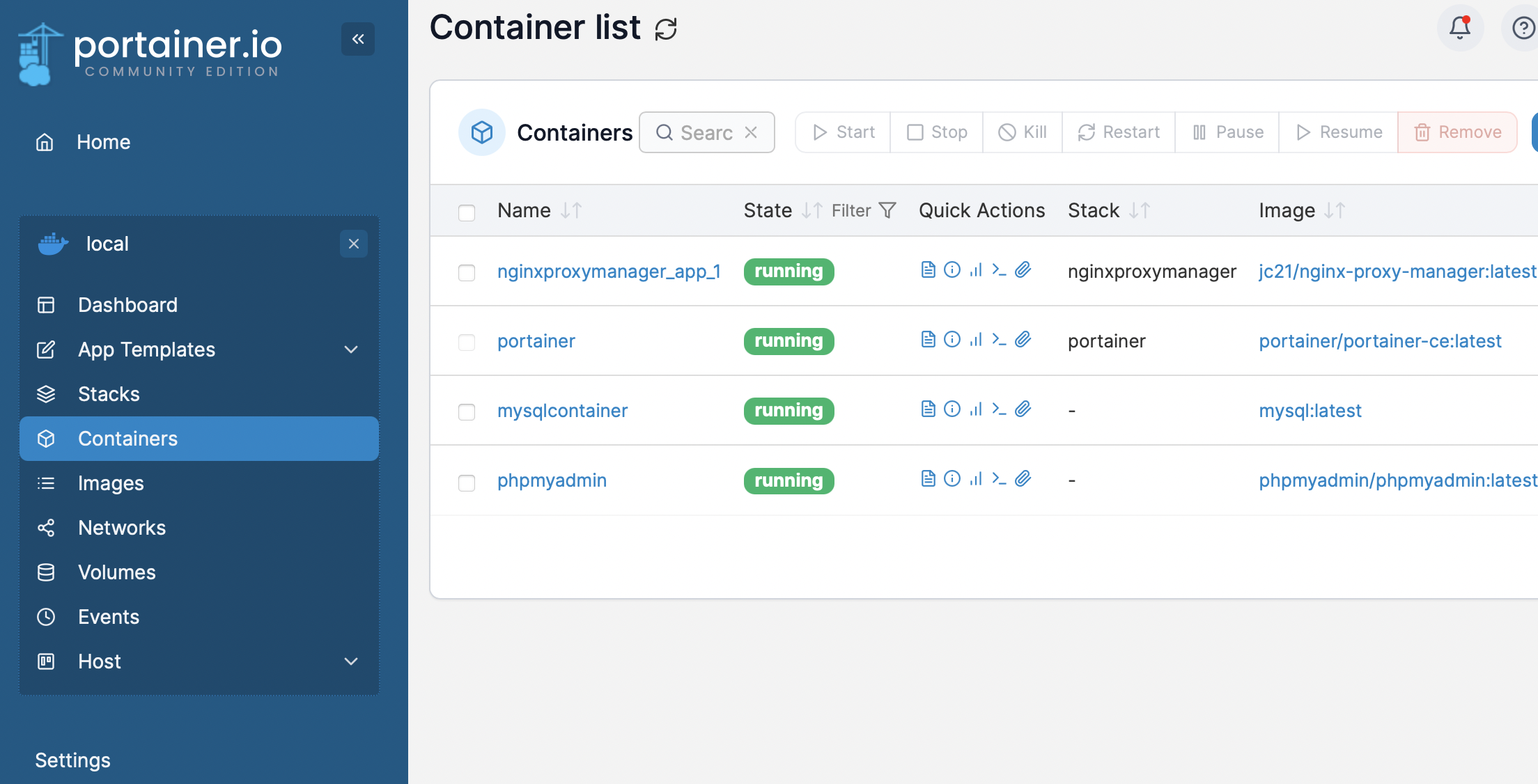Image resolution: width=1538 pixels, height=784 pixels.
Task: Click the Restart button
Action: (1119, 132)
